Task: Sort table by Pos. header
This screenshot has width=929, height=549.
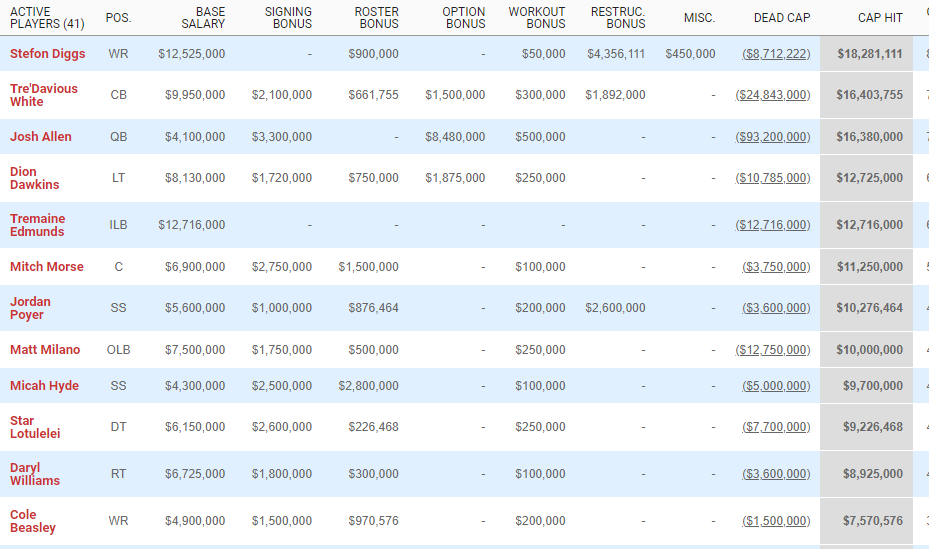Action: tap(118, 18)
